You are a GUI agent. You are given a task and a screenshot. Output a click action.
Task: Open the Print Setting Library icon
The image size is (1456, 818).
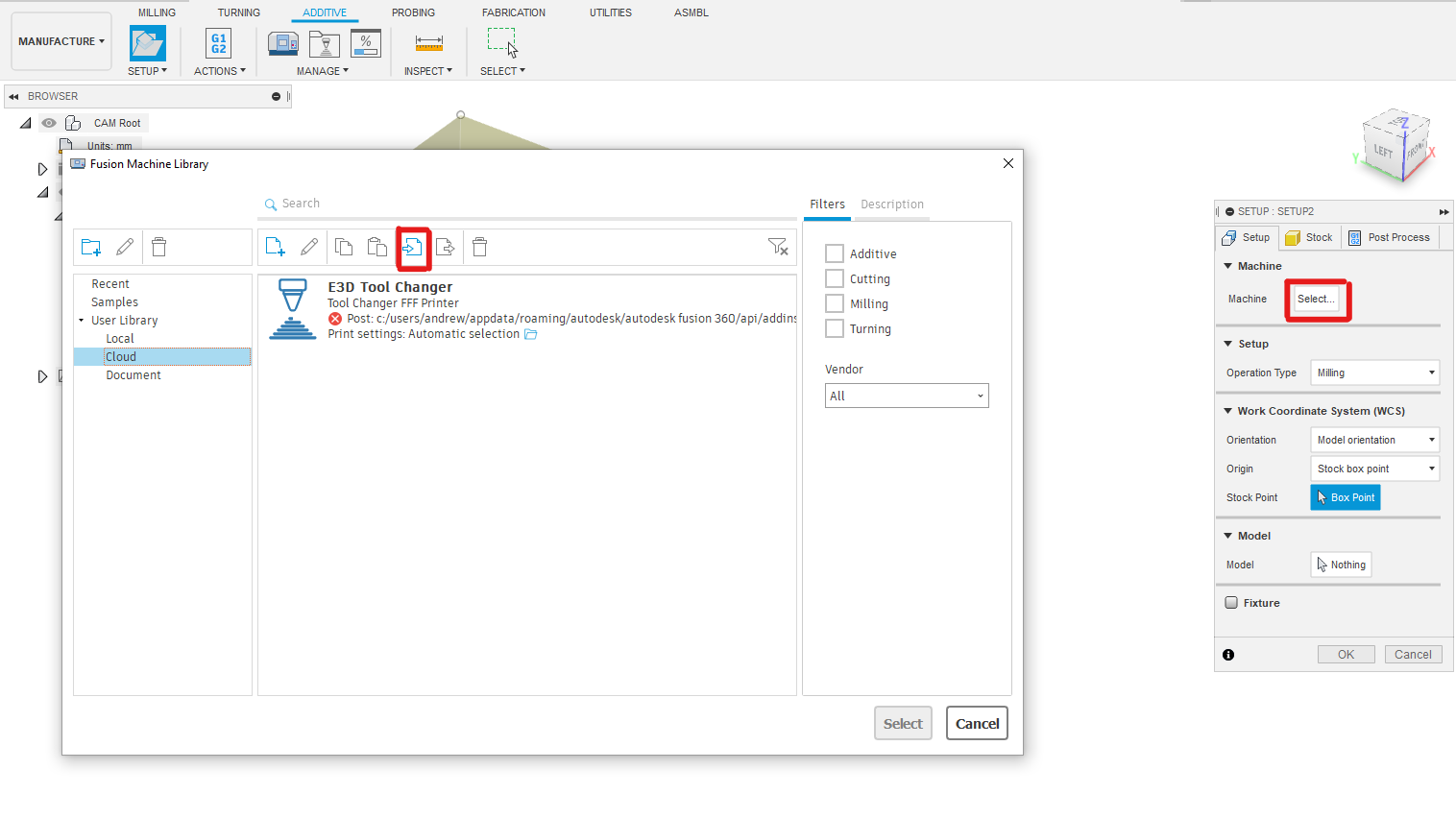click(325, 43)
